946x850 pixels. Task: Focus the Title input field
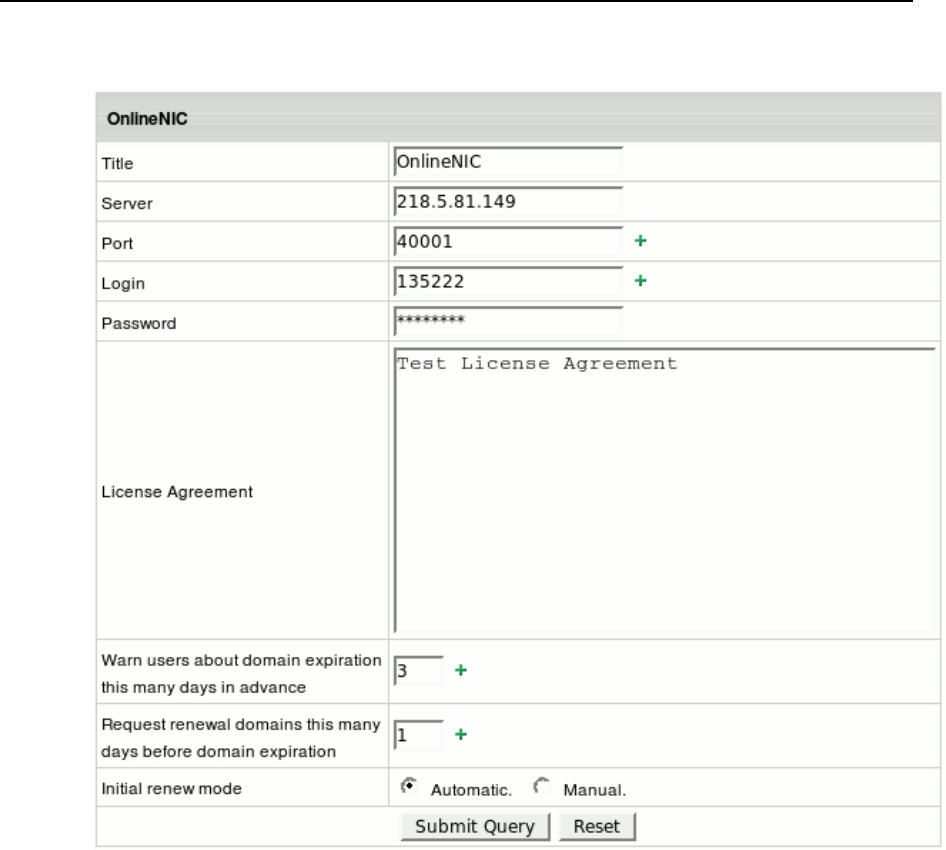[508, 162]
